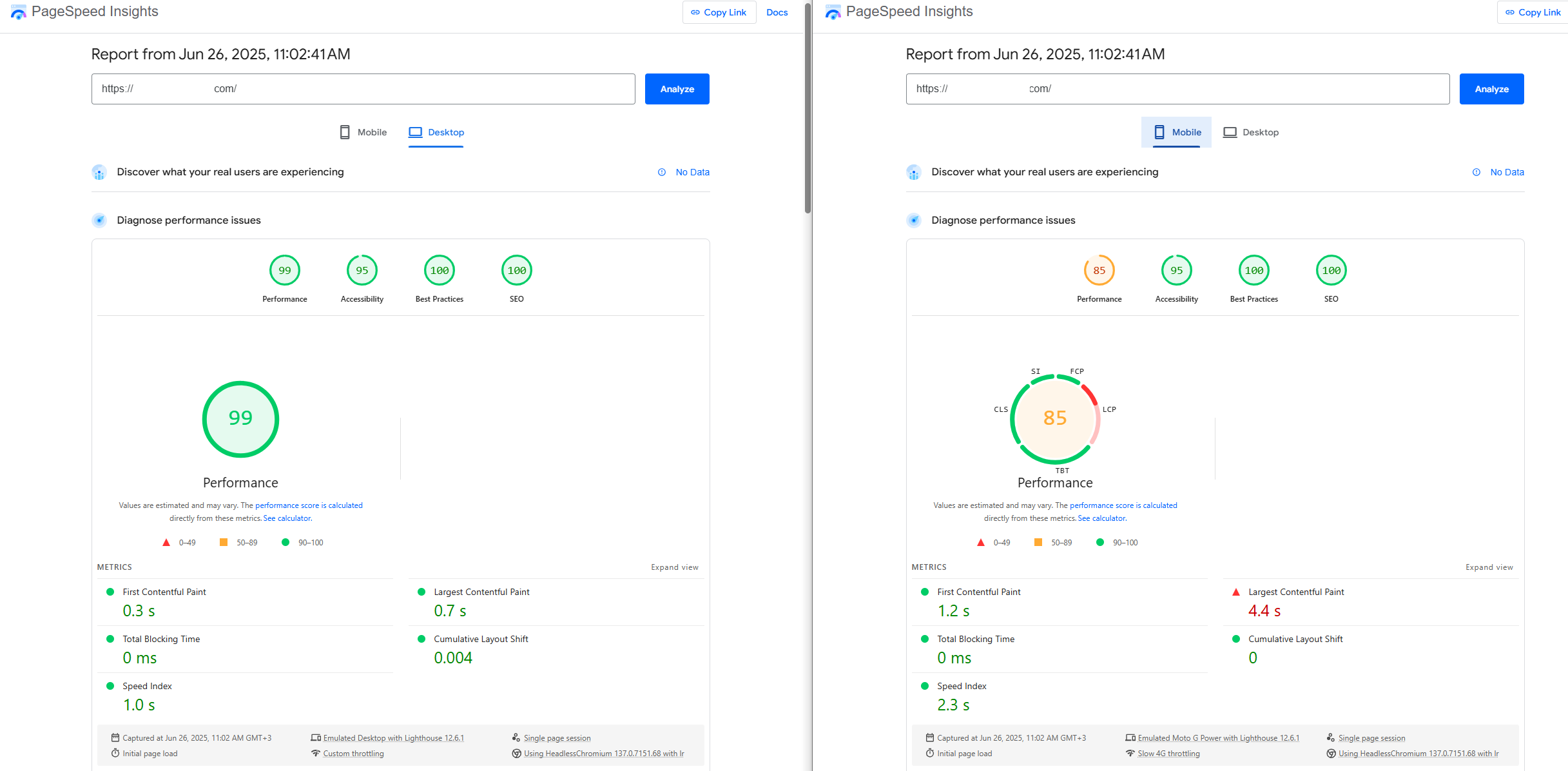Click the URL input field in right window
1568x771 pixels.
point(1178,89)
